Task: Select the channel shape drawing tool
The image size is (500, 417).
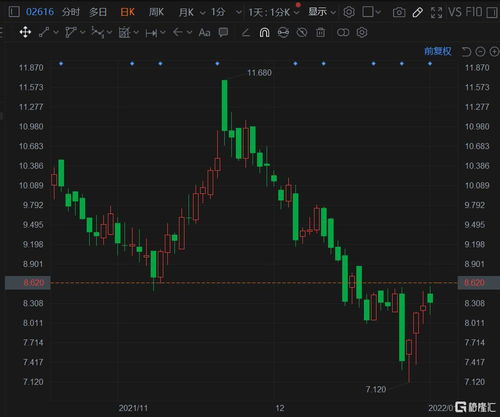Action: click(x=71, y=32)
